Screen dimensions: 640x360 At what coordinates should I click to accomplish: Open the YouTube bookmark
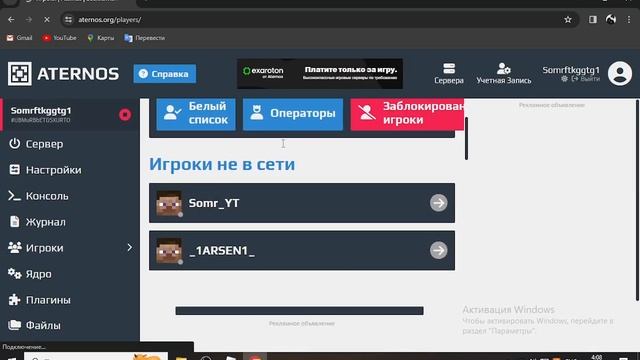pos(60,38)
